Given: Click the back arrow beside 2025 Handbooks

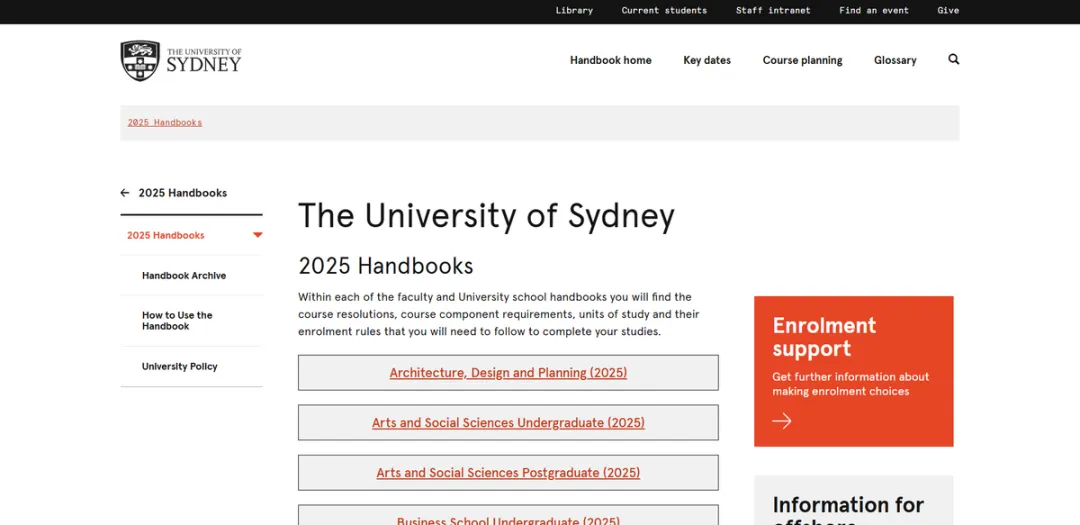Looking at the screenshot, I should point(125,193).
